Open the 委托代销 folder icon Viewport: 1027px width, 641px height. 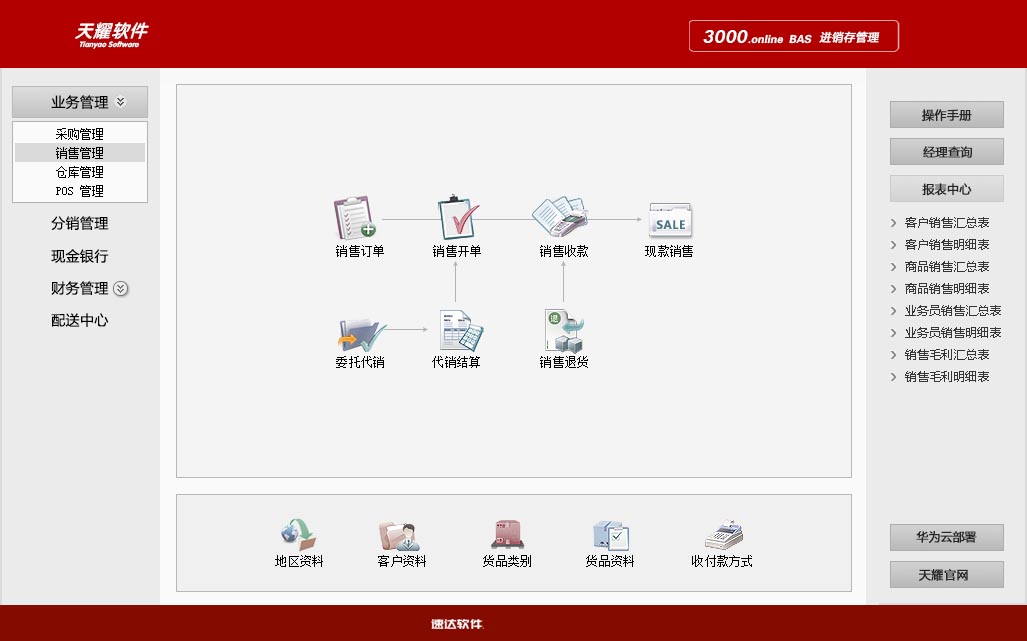pyautogui.click(x=362, y=335)
